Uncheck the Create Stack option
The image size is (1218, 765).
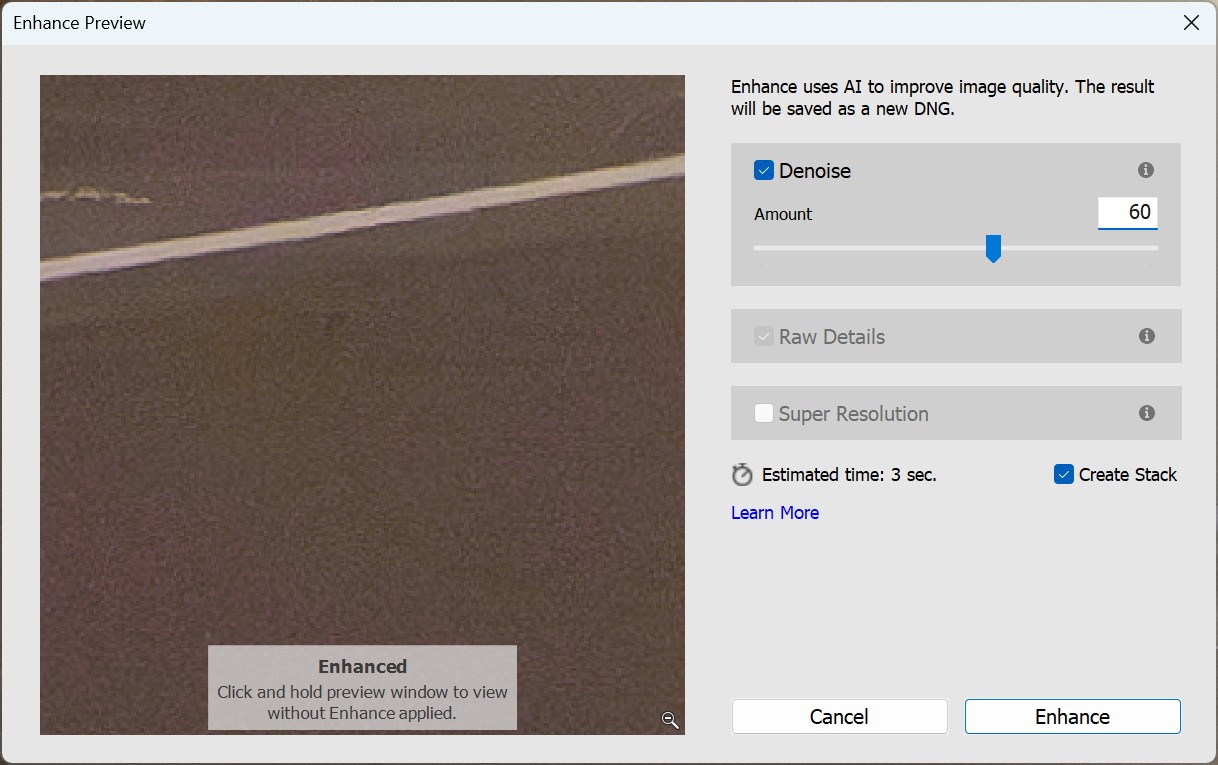tap(1064, 475)
